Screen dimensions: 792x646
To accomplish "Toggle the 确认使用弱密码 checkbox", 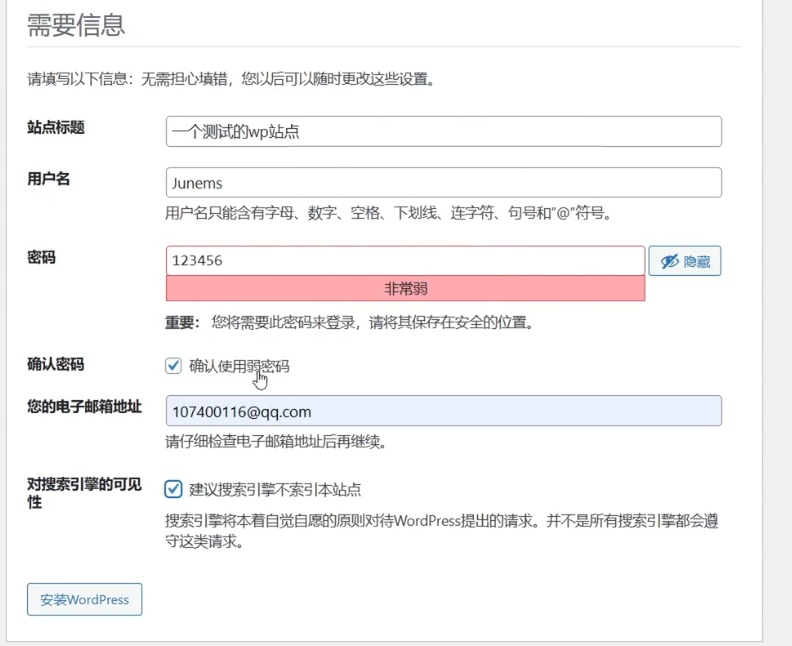I will pyautogui.click(x=174, y=366).
